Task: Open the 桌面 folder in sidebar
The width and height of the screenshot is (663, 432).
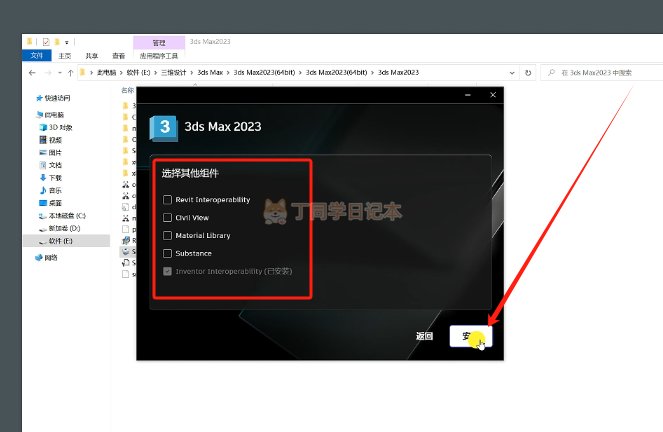Action: click(51, 203)
